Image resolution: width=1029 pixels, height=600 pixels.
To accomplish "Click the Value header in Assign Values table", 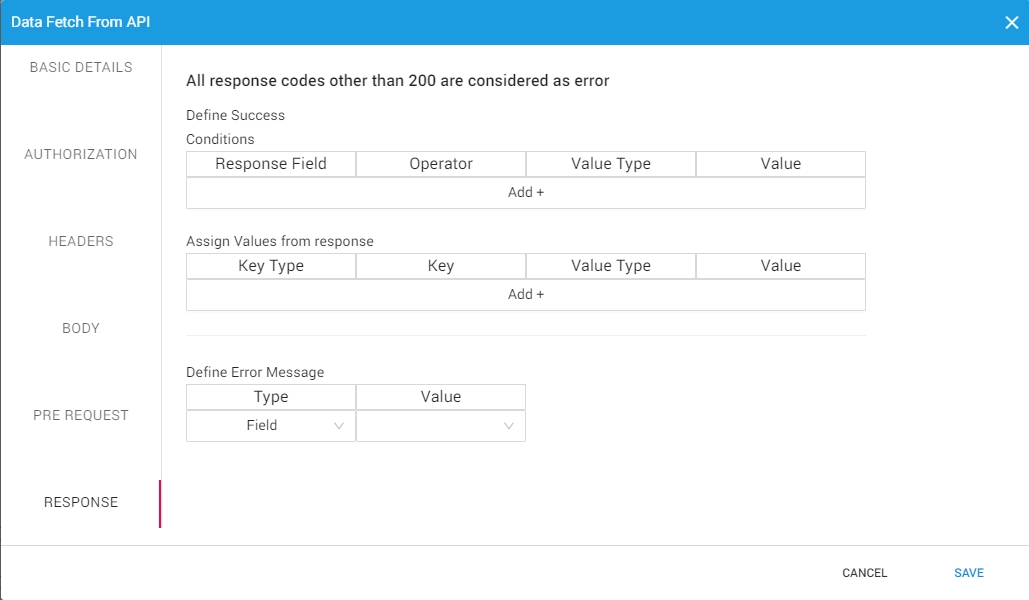I will (781, 266).
